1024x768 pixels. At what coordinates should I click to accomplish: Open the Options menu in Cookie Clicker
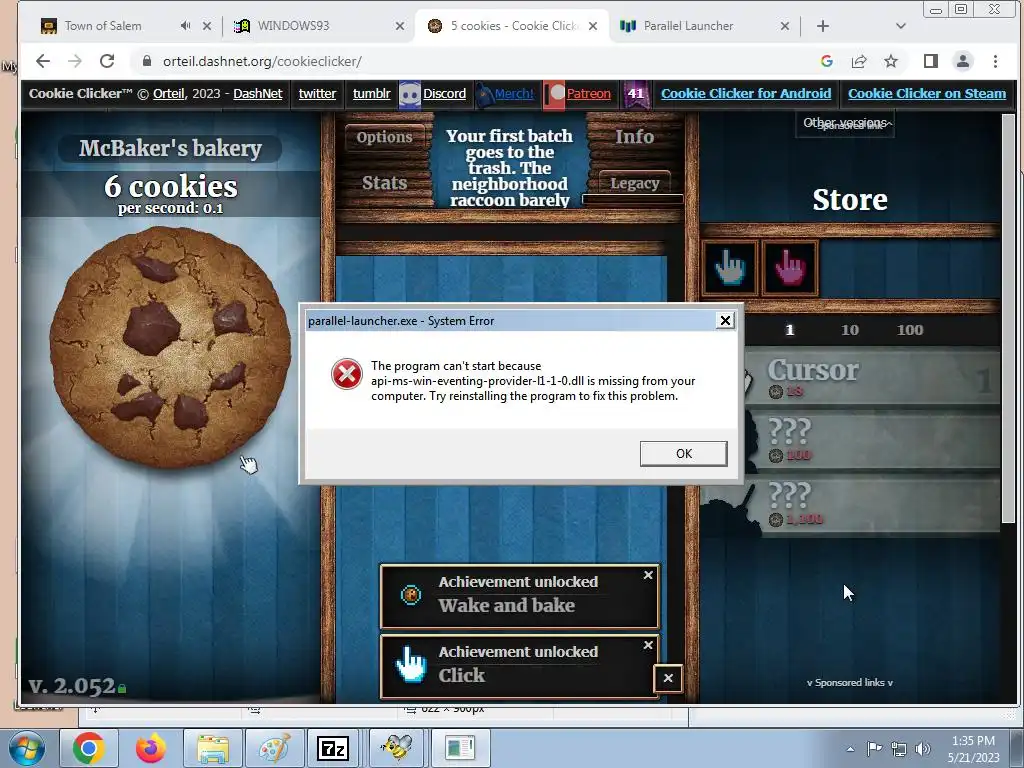[384, 137]
